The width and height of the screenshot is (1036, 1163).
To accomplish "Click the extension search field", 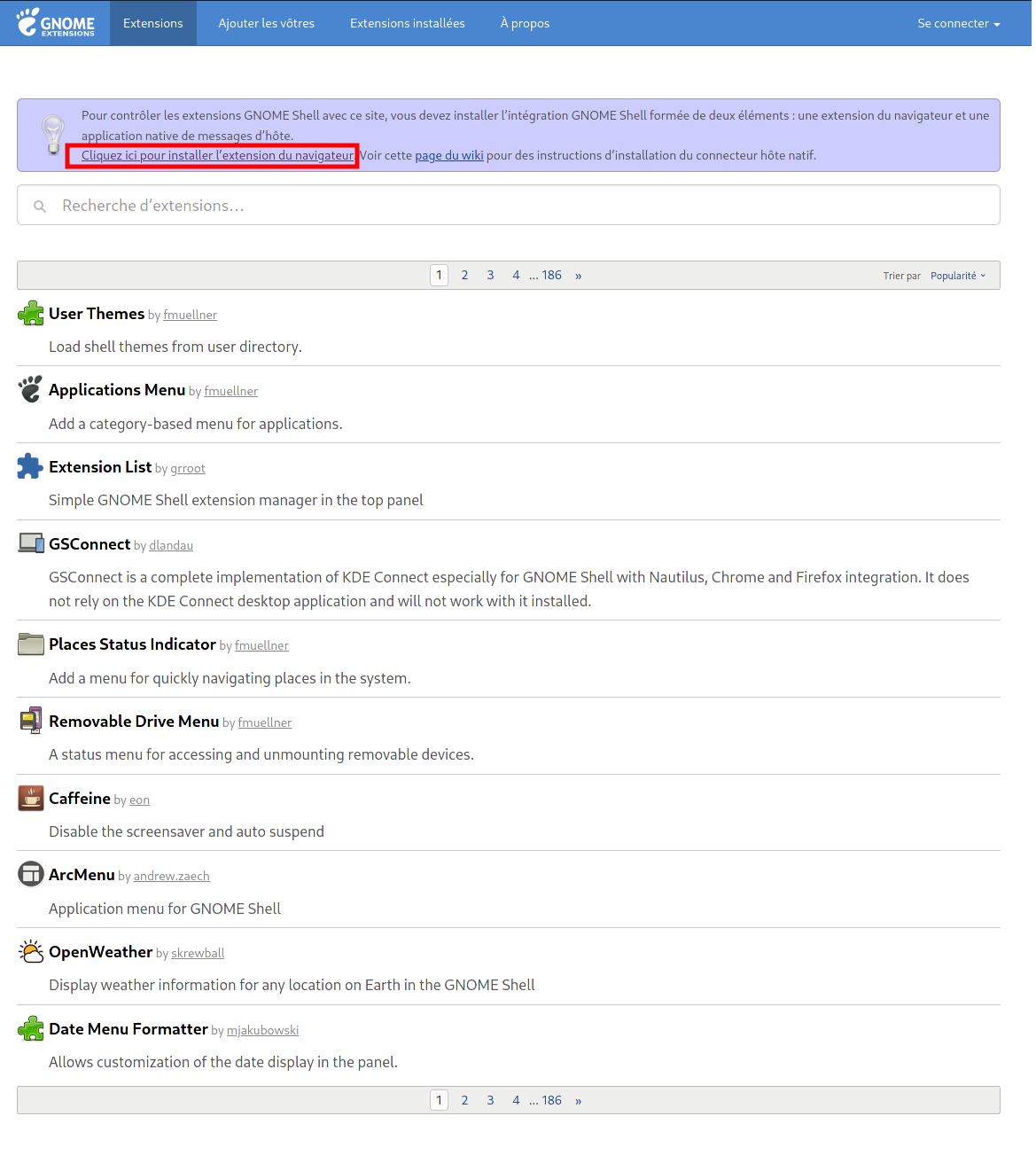I will pyautogui.click(x=509, y=206).
